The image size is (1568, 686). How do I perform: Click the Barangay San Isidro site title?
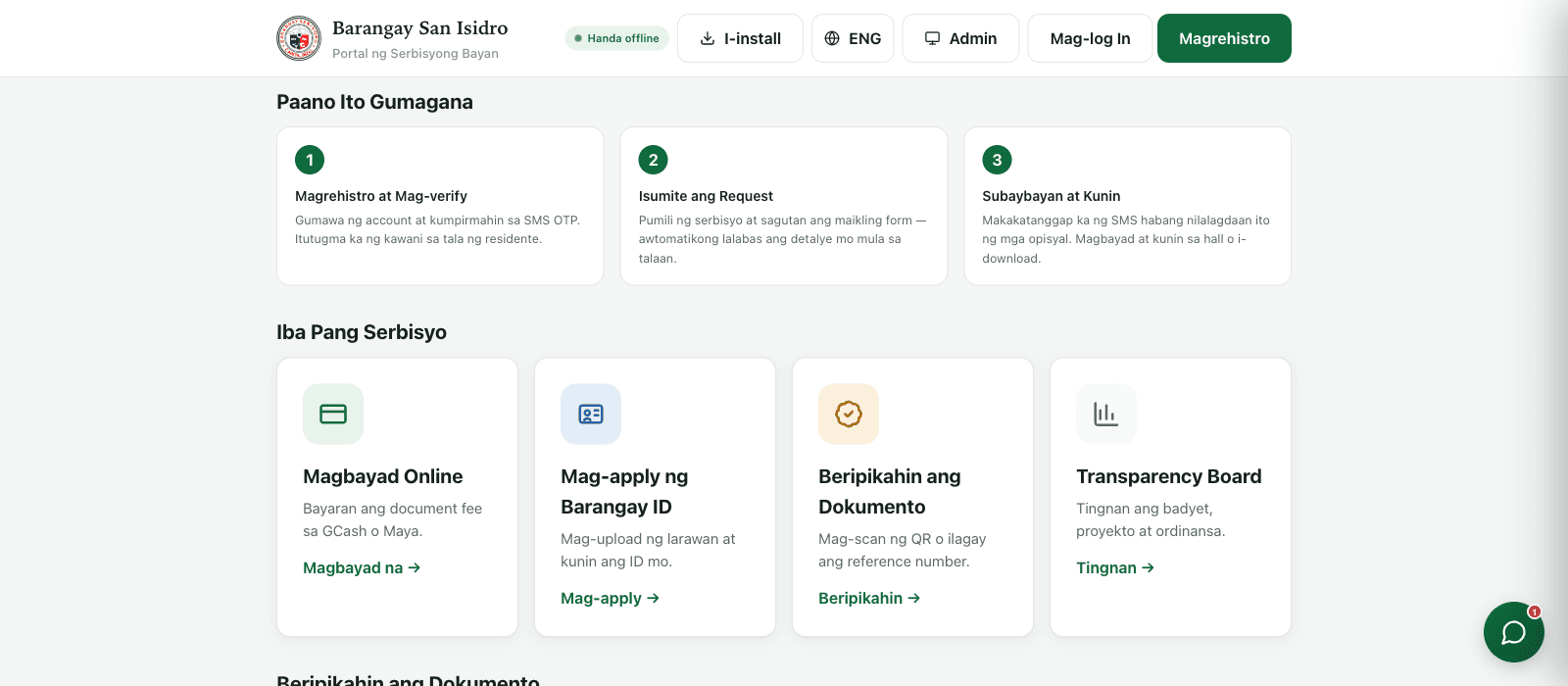point(419,27)
